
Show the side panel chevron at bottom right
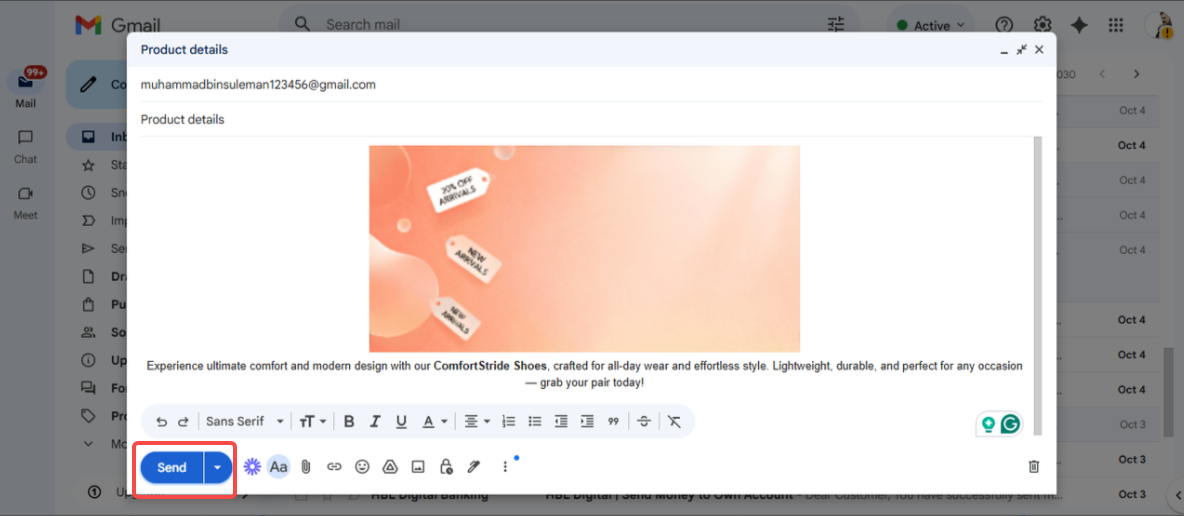pyautogui.click(x=1176, y=495)
